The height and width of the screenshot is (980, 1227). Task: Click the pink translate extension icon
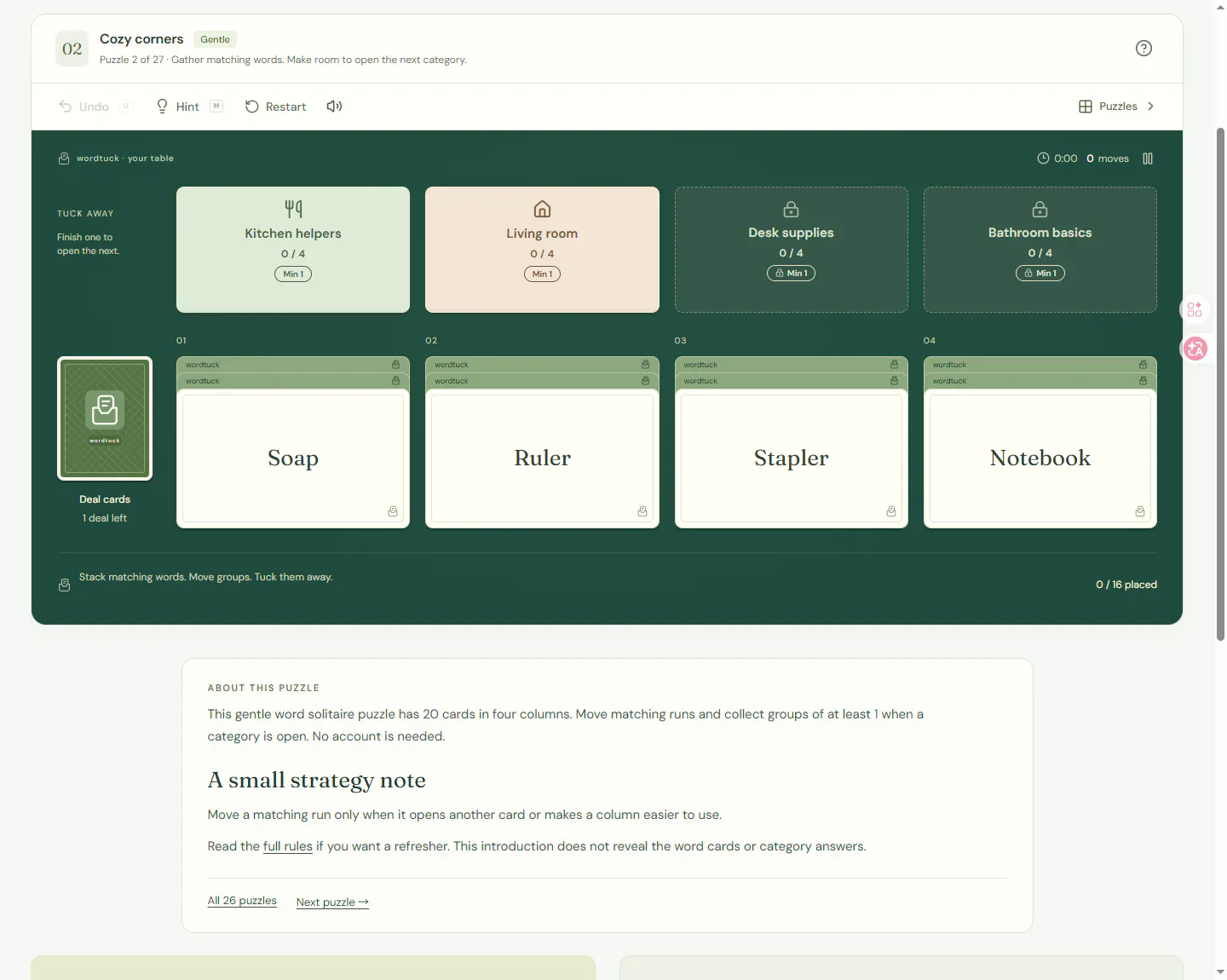click(x=1195, y=348)
